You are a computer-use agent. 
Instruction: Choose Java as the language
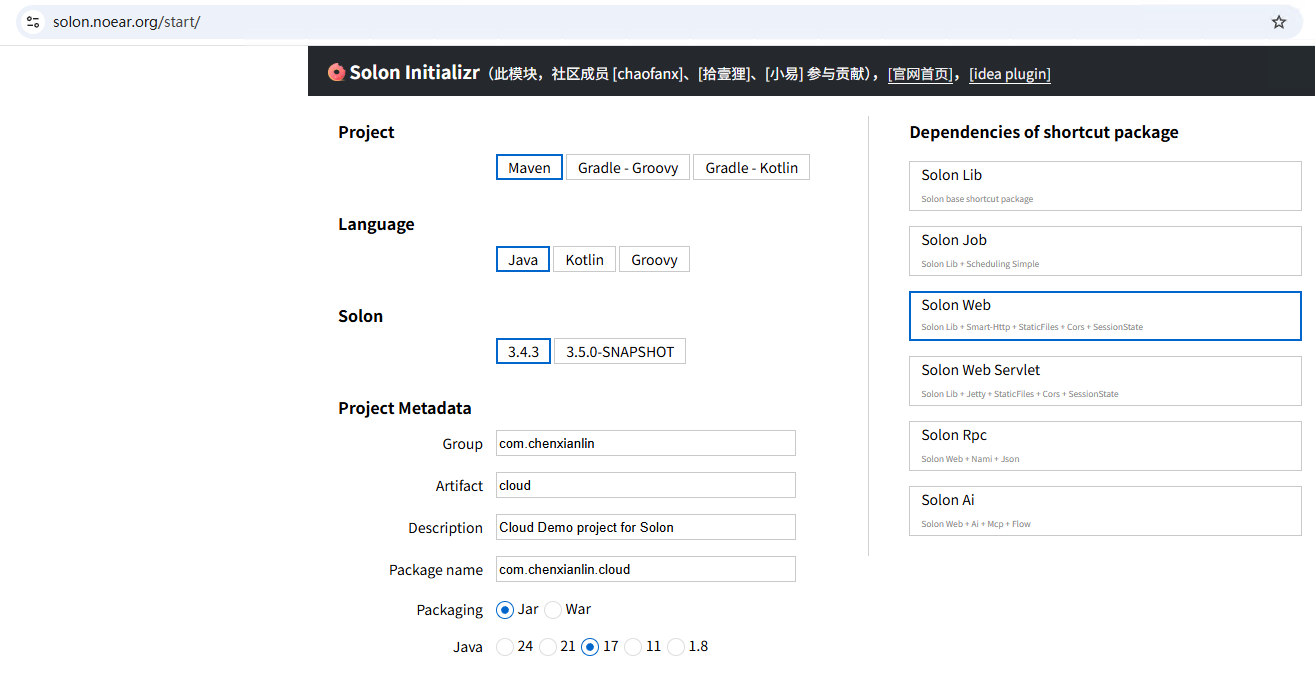point(523,260)
